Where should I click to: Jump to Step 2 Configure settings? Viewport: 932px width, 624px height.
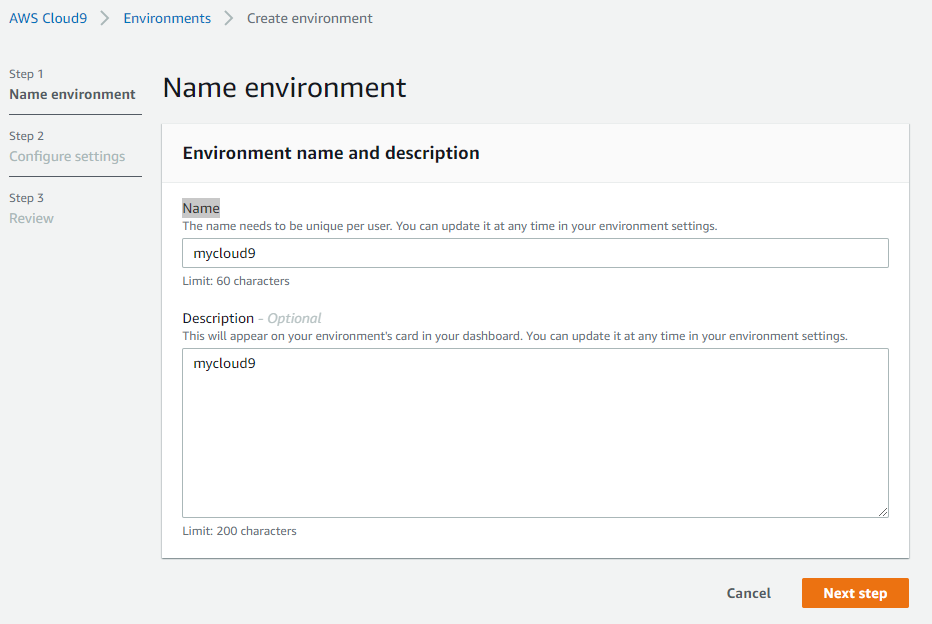pos(67,156)
